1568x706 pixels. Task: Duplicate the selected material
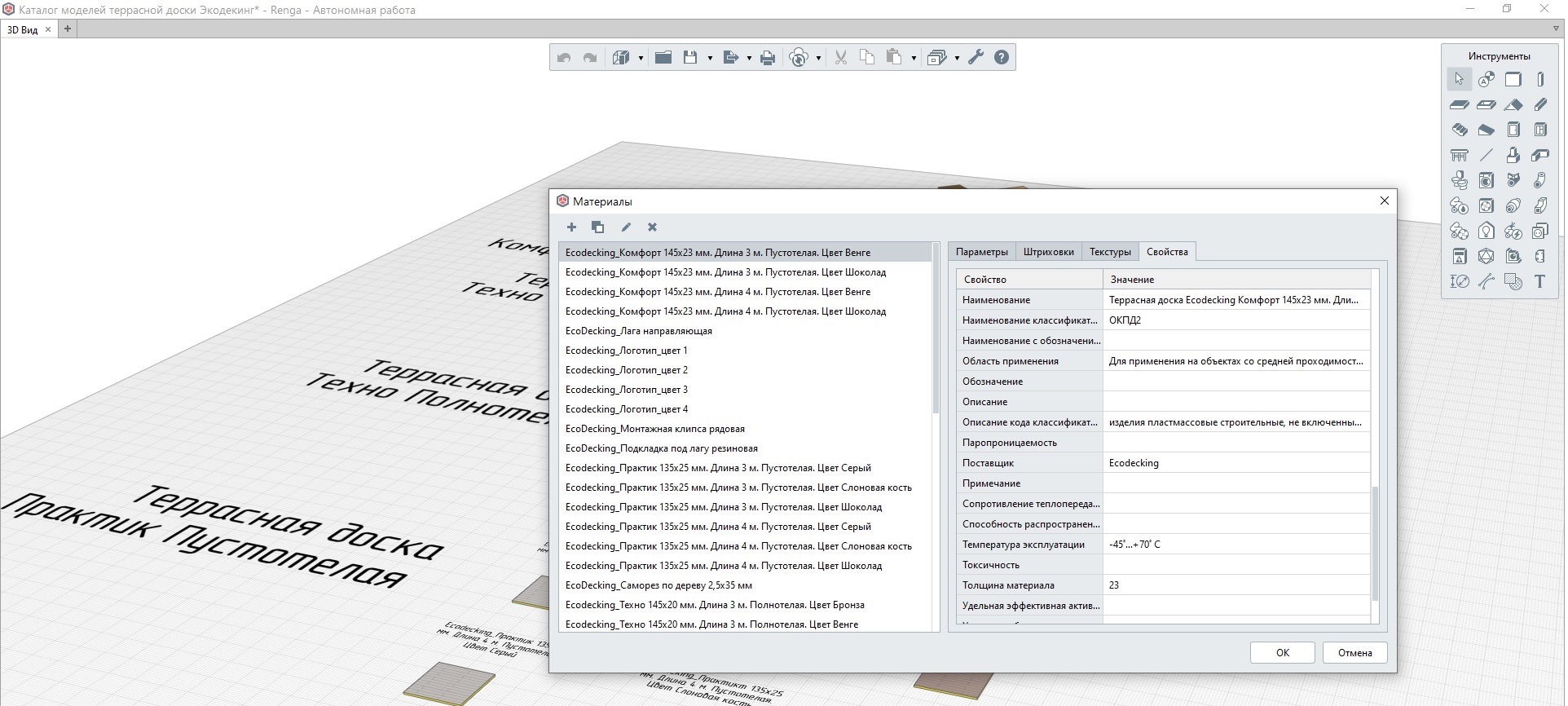(x=597, y=227)
